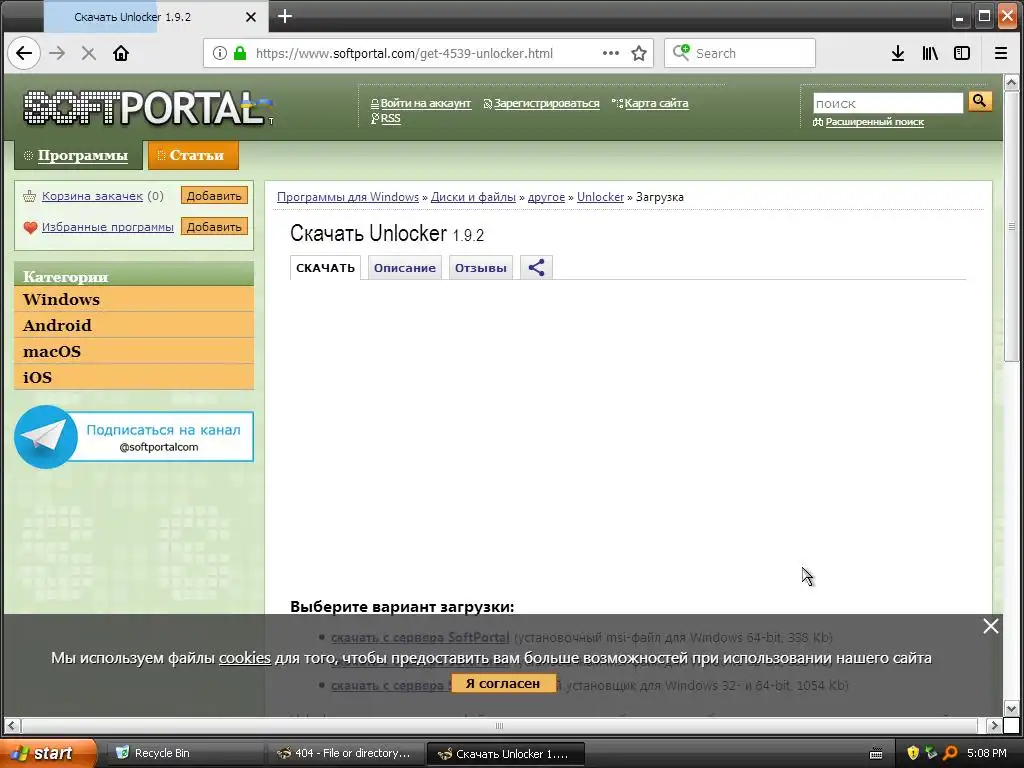The image size is (1024, 768).
Task: Click the share icon next to Отзывы
Action: pyautogui.click(x=536, y=267)
